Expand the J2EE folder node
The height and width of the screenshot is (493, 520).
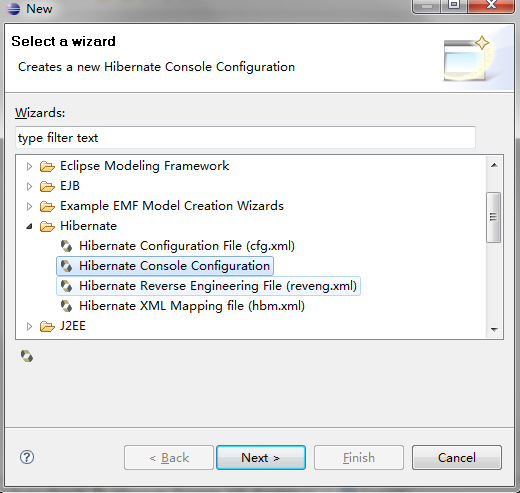(29, 326)
